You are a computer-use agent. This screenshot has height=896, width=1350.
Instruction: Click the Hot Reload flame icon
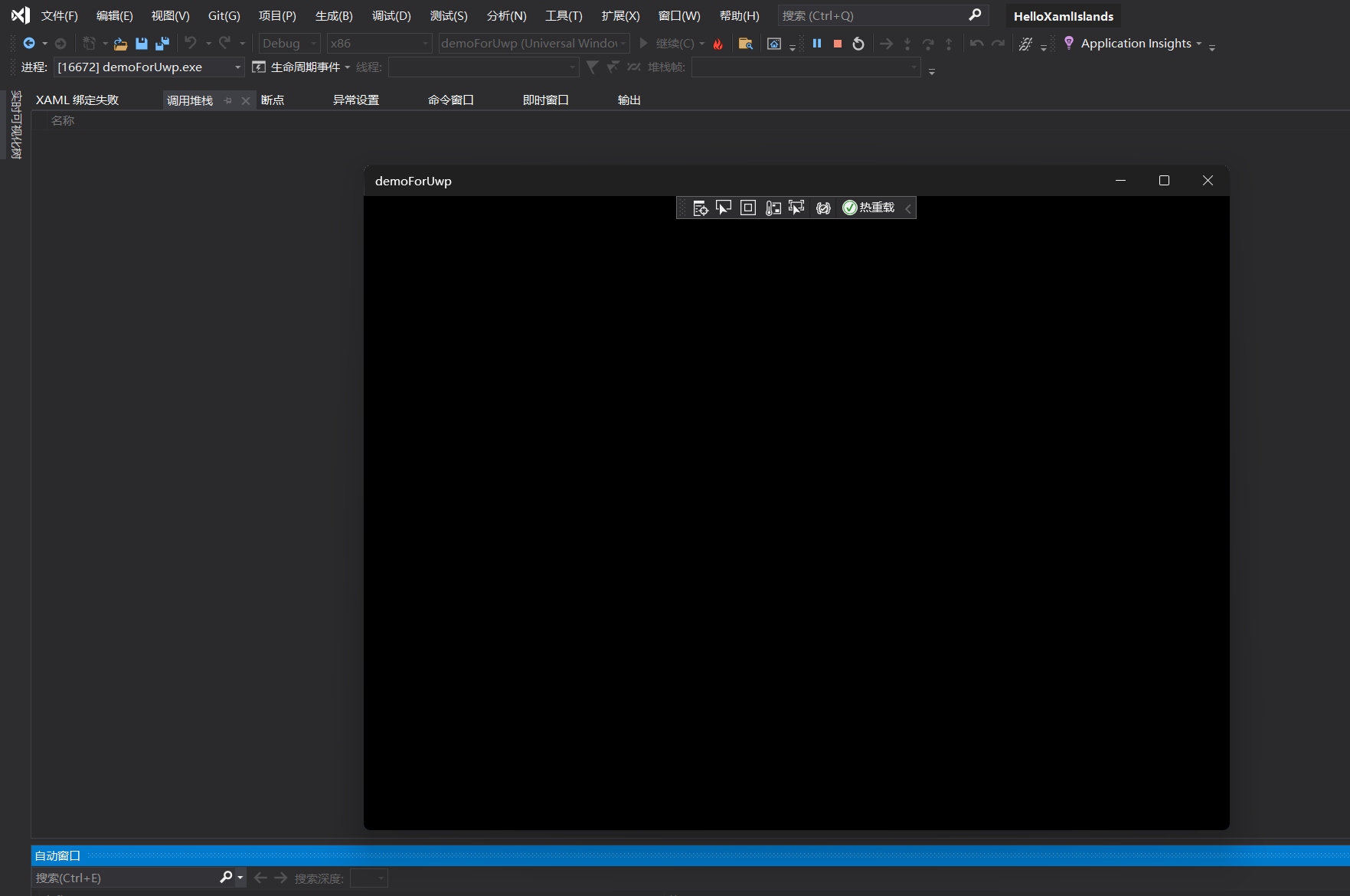click(x=717, y=44)
